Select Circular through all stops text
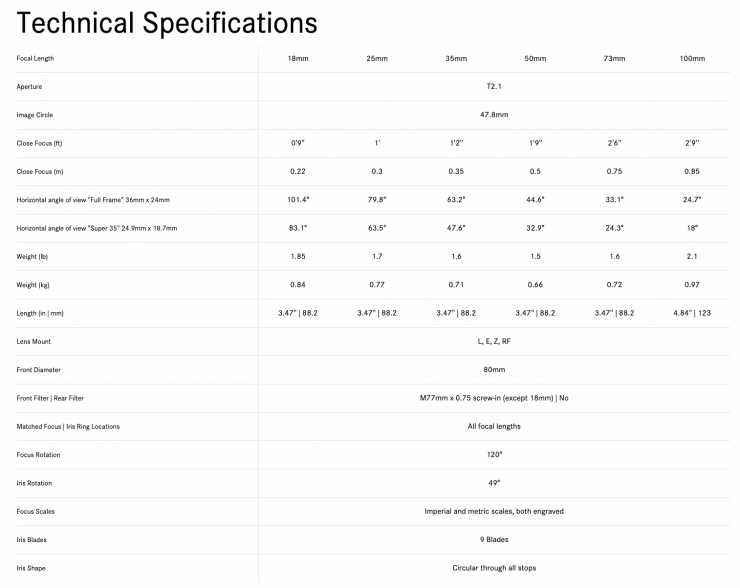Screen dimensions: 740x588 494,568
